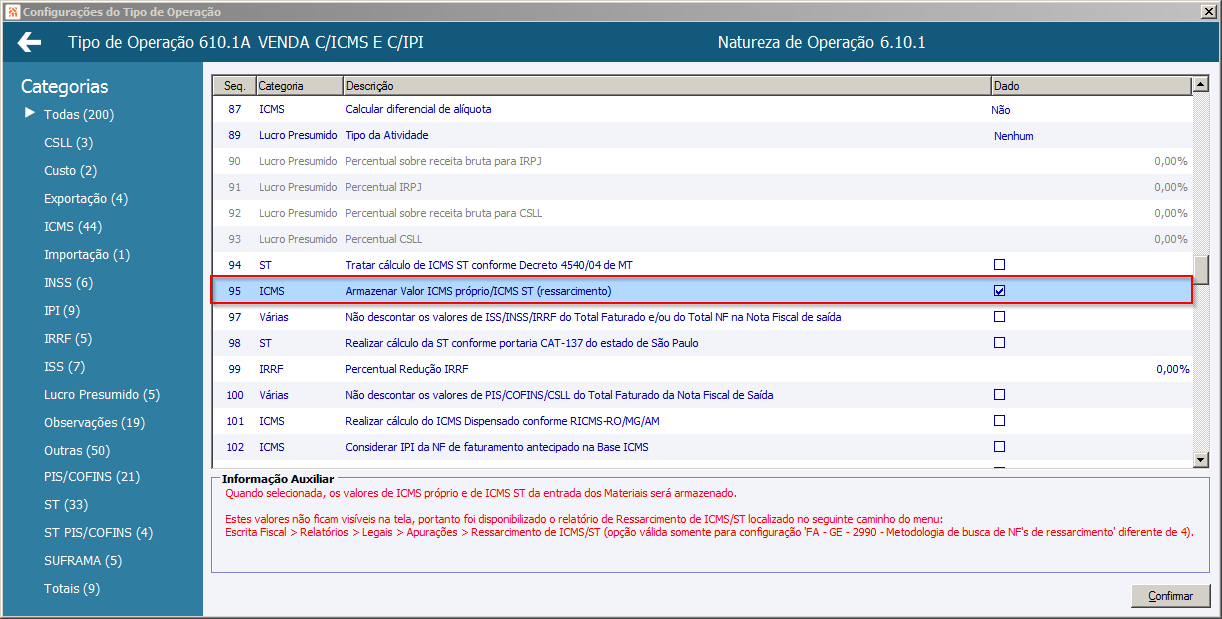This screenshot has height=619, width=1222.
Task: Select the Observações (19) category
Action: click(95, 423)
